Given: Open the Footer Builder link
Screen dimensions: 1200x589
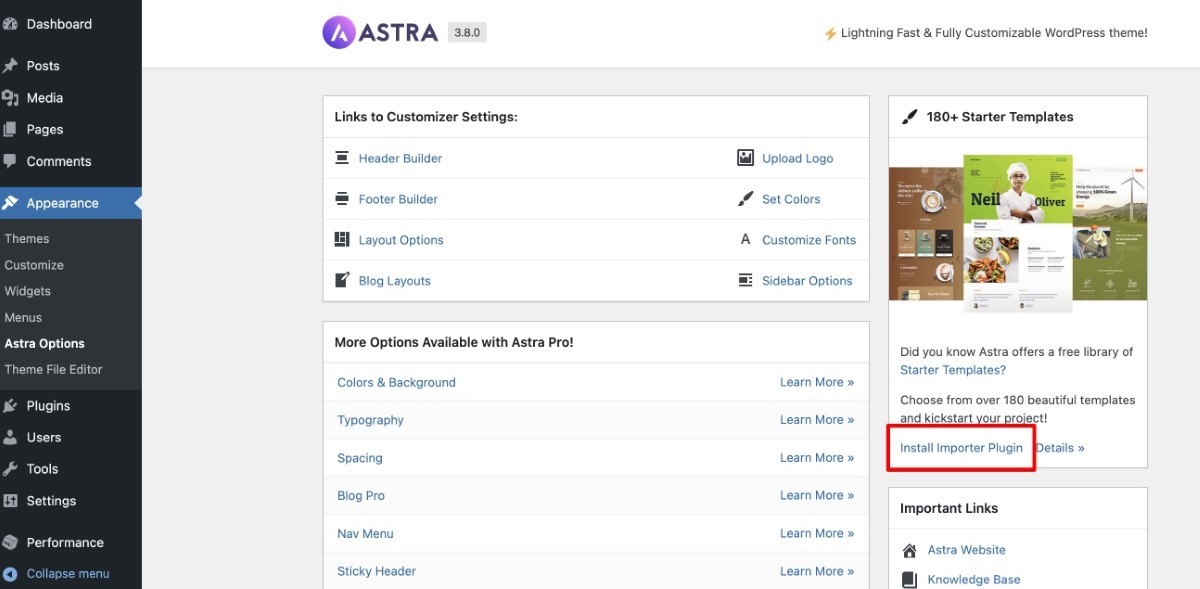Looking at the screenshot, I should pyautogui.click(x=398, y=199).
